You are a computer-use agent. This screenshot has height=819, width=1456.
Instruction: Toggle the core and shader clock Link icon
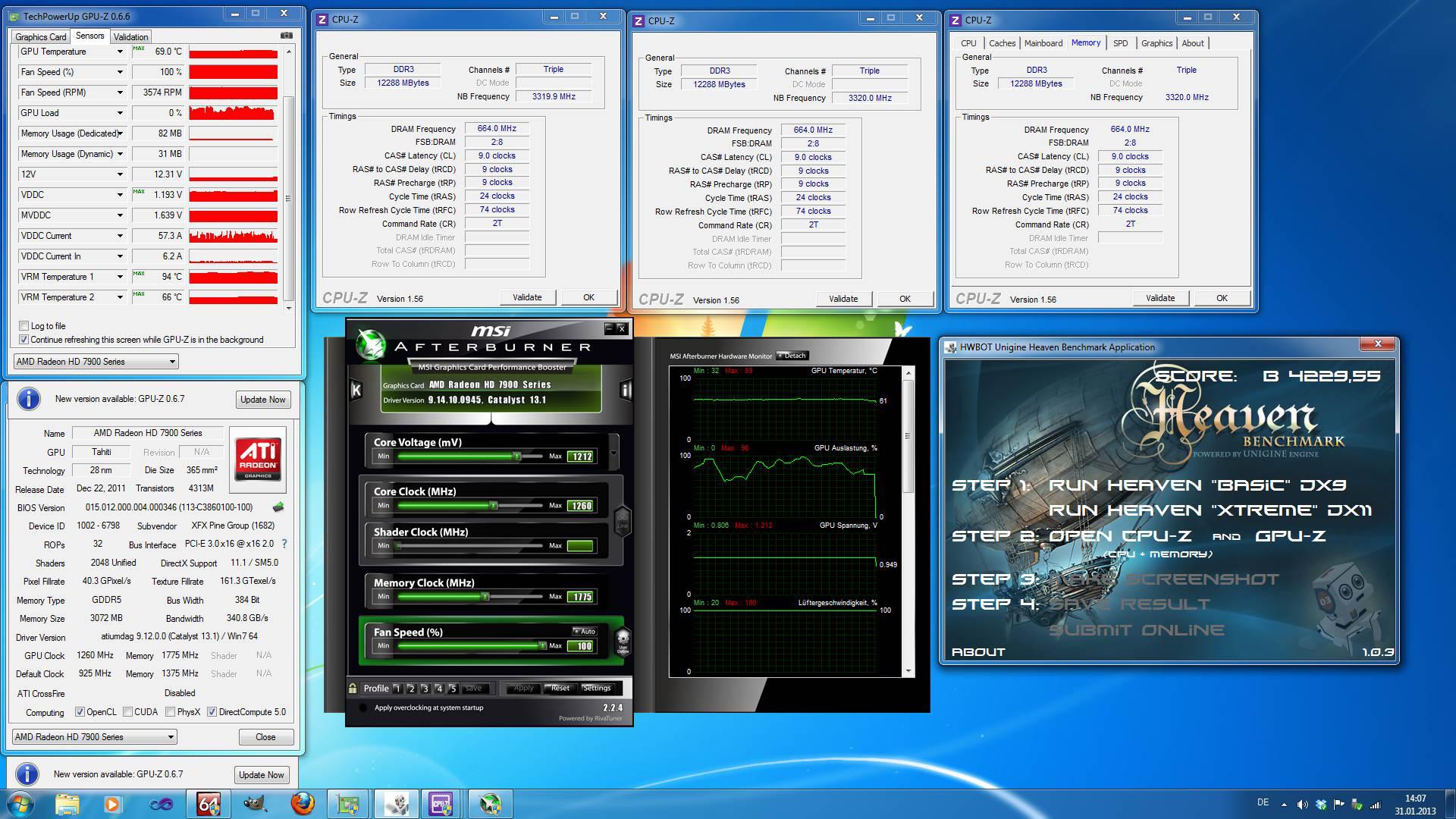(623, 521)
